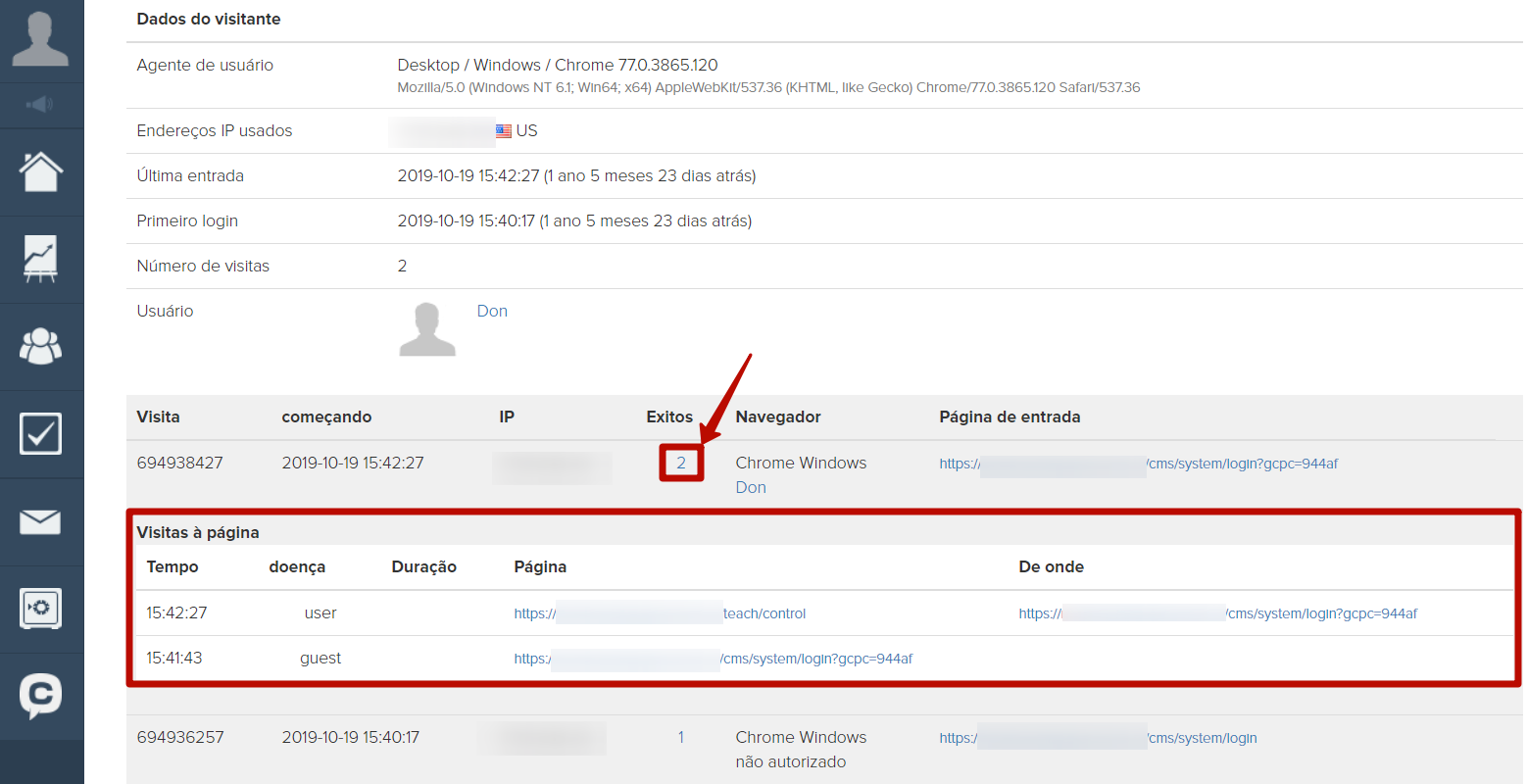
Task: Open the users group icon
Action: click(40, 346)
